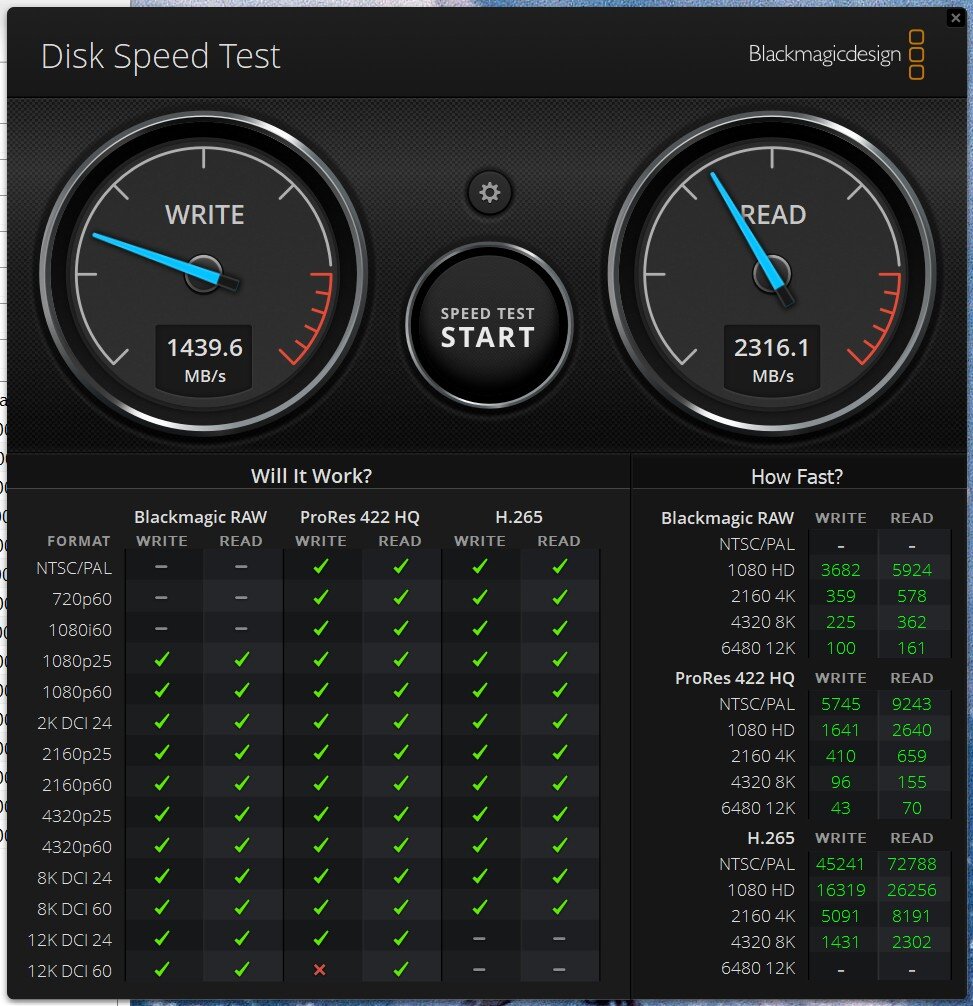The height and width of the screenshot is (1006, 973).
Task: Click the H.265 header in Will It Work
Action: [519, 516]
